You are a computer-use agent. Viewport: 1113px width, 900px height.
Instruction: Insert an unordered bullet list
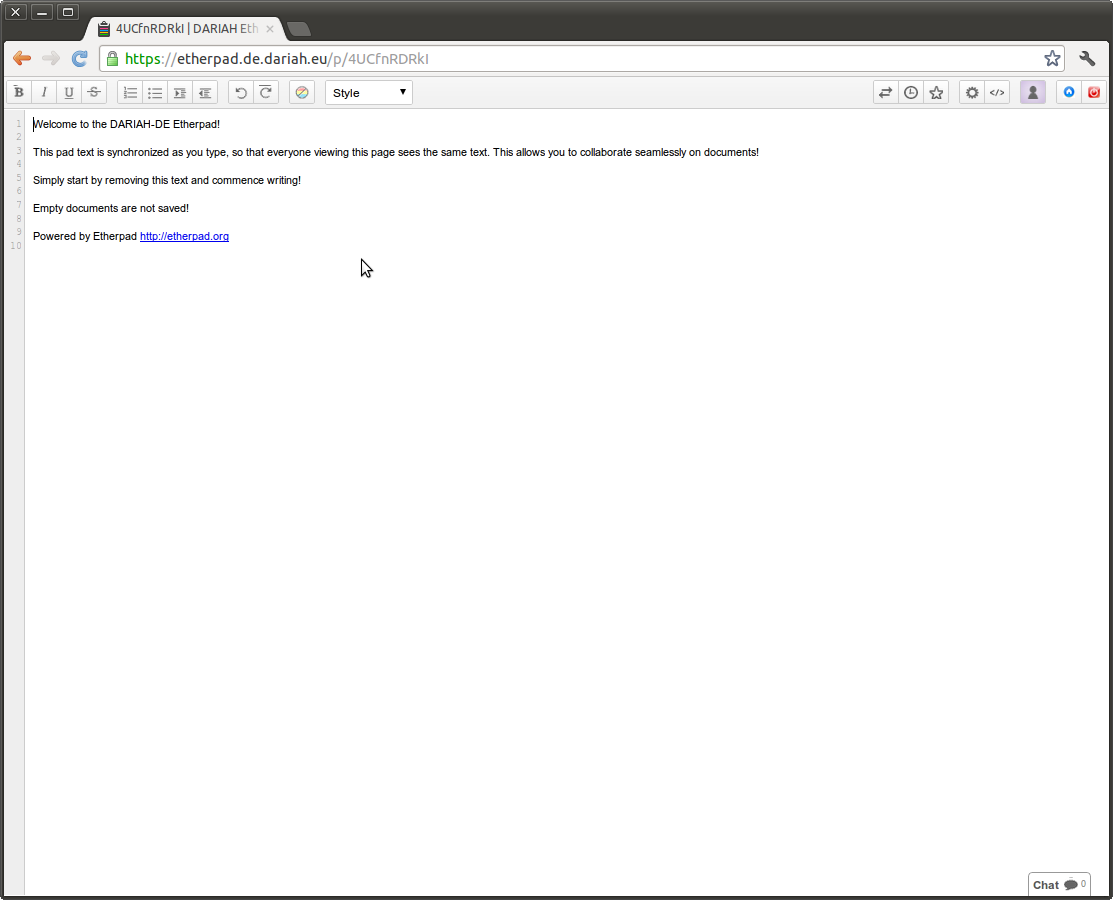click(x=155, y=93)
